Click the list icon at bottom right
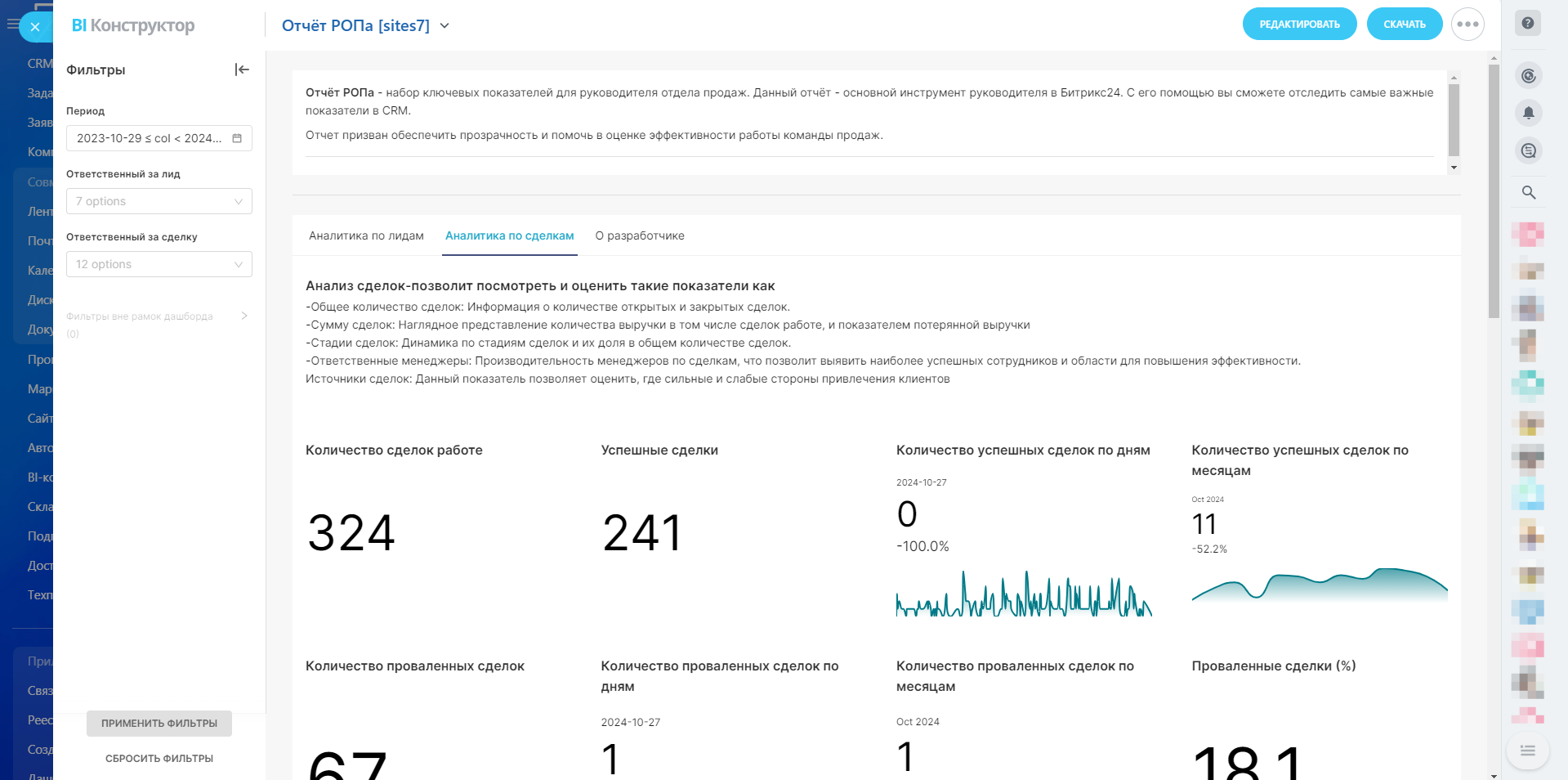This screenshot has width=1568, height=780. pyautogui.click(x=1527, y=751)
